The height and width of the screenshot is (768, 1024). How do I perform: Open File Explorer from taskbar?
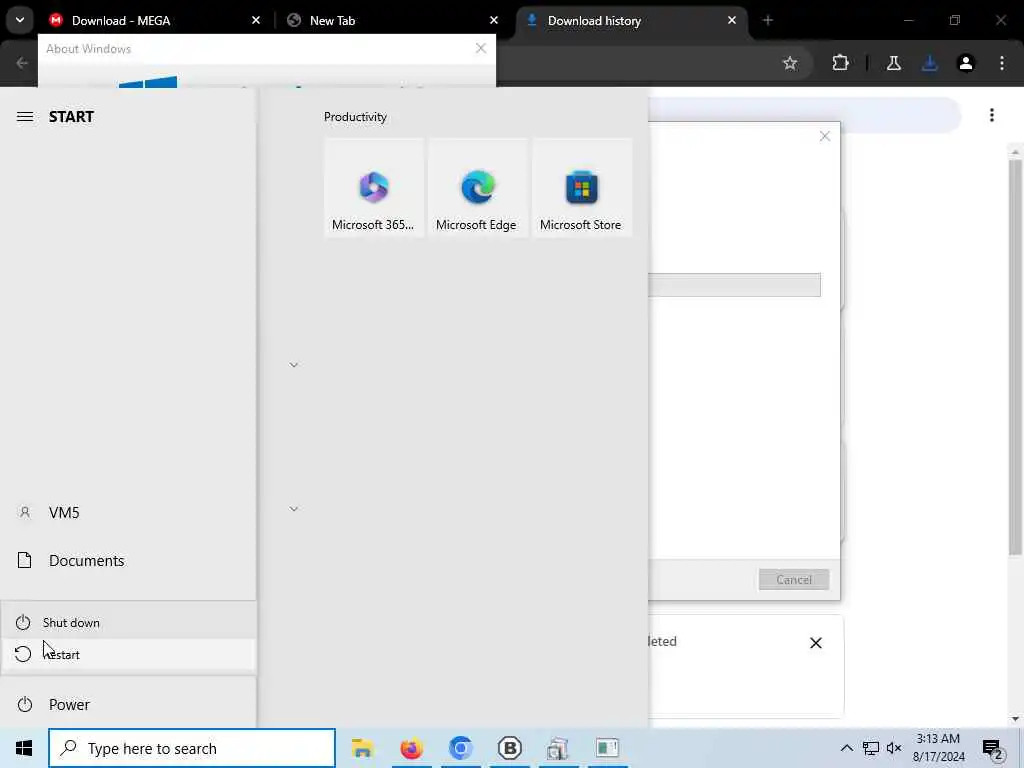click(x=362, y=748)
